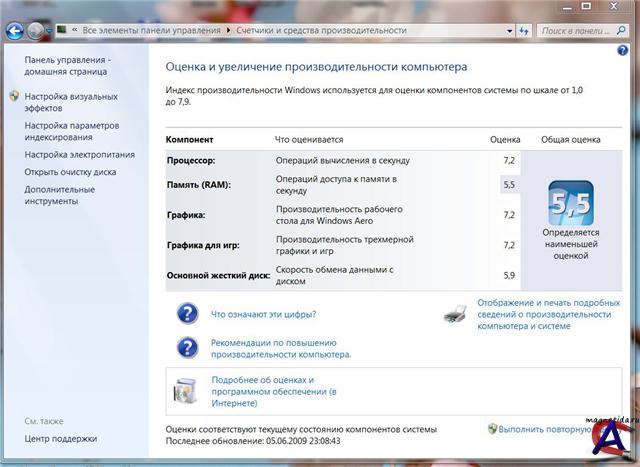This screenshot has height=467, width=640.
Task: Open 'Подробнее об оценках и программном обеспечении' link
Action: (274, 391)
